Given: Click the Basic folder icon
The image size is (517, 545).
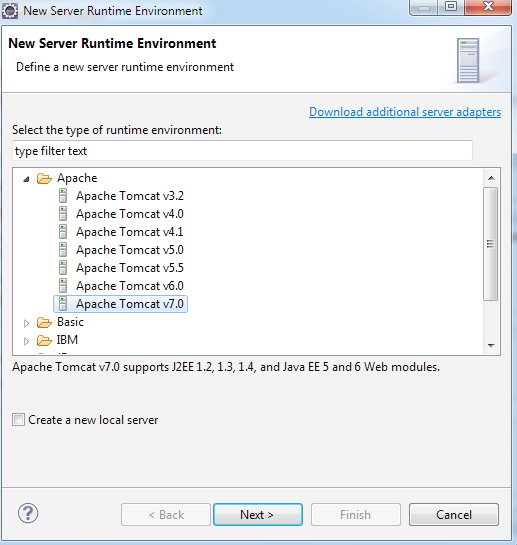Looking at the screenshot, I should [x=44, y=323].
